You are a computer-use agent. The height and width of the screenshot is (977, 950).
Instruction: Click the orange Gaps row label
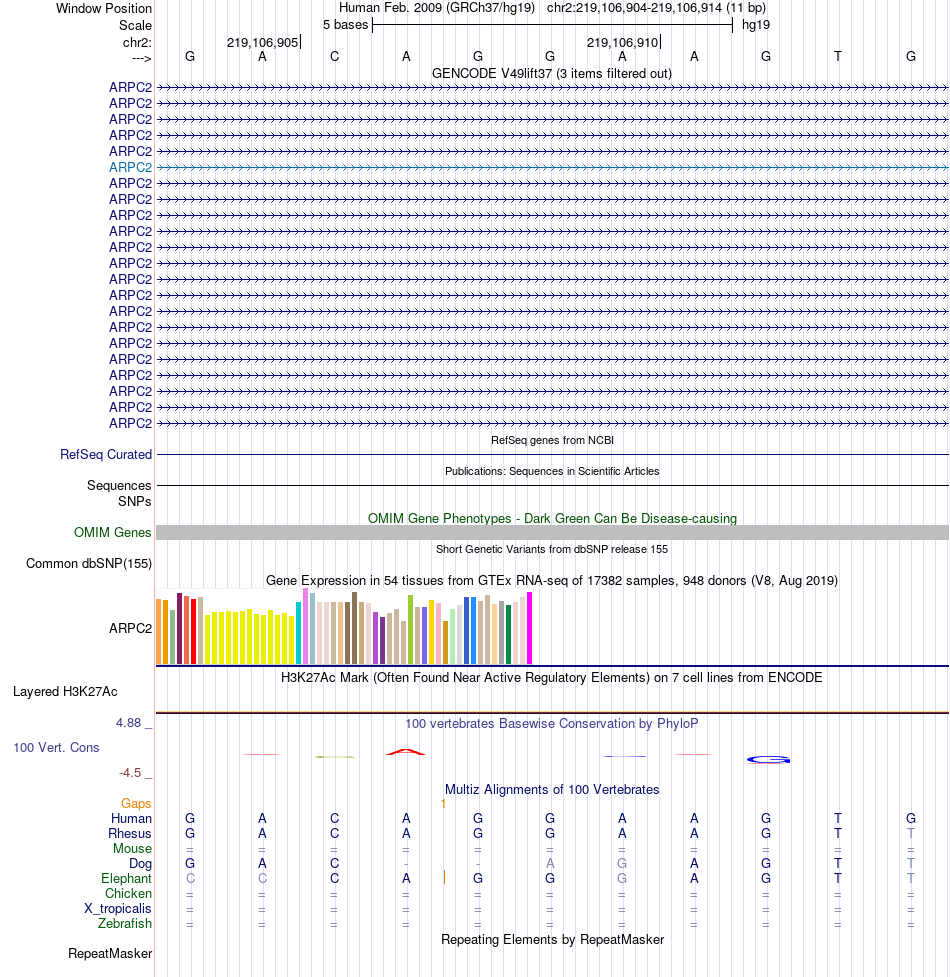[136, 804]
